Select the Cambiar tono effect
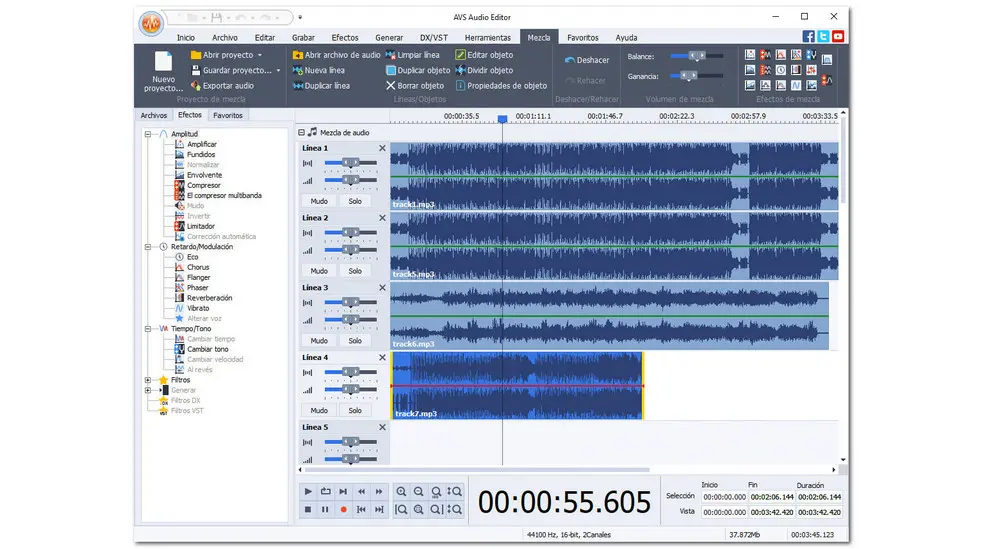 coord(207,349)
